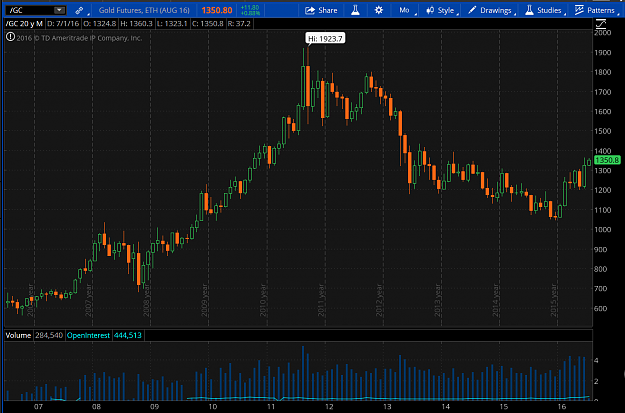Click the L: 1323.1 low value
The width and height of the screenshot is (625, 413).
click(x=172, y=24)
